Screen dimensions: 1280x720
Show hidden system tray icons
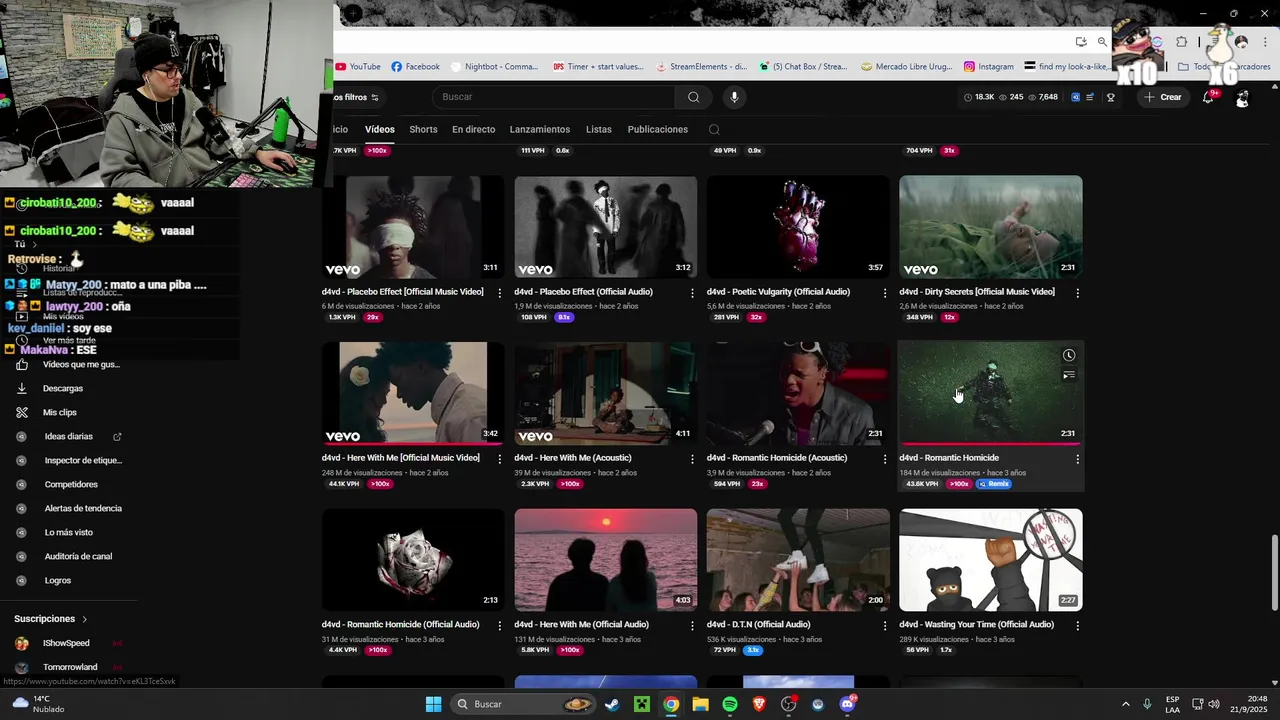1125,704
